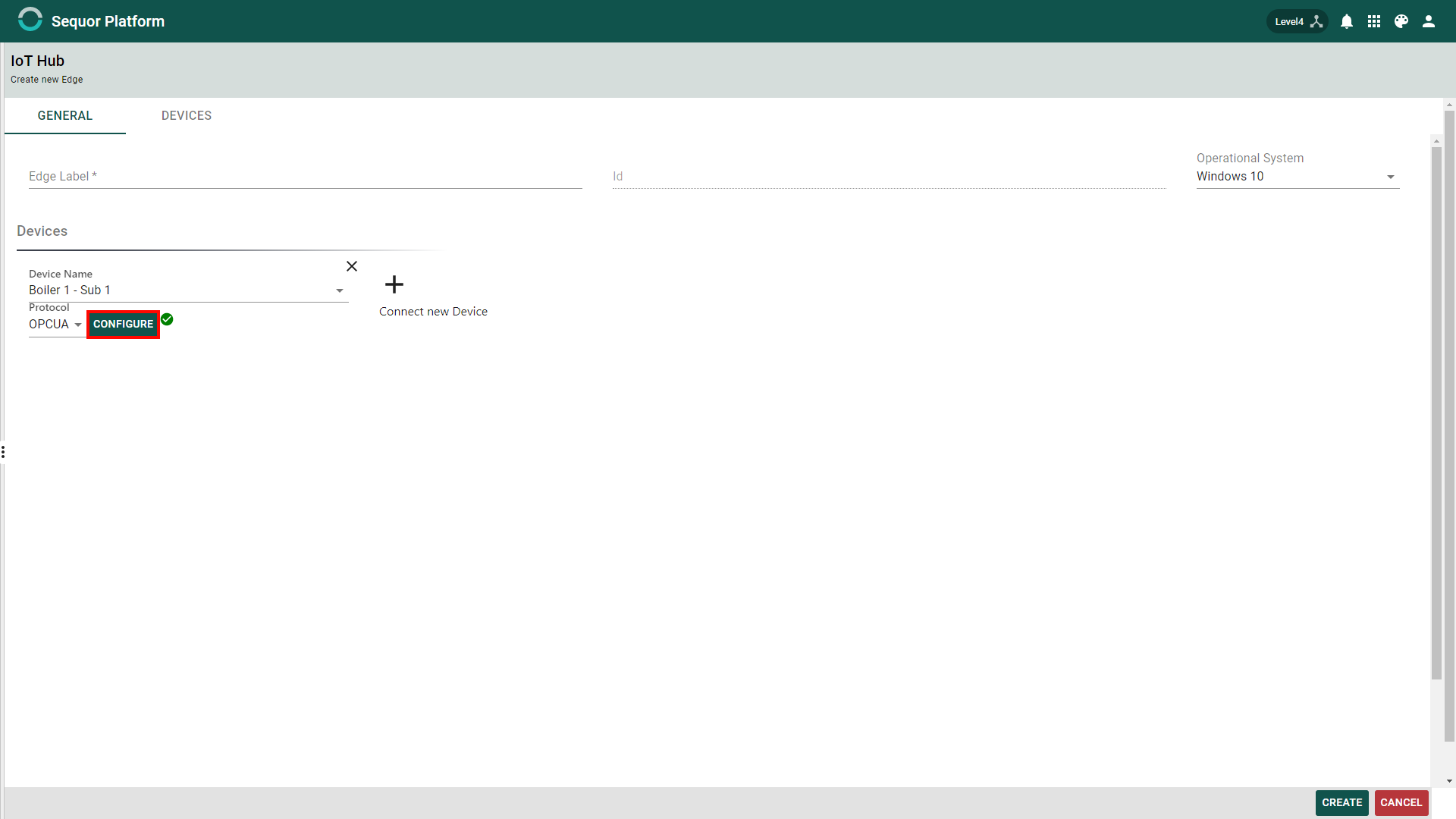This screenshot has width=1456, height=819.
Task: Click the CONFIGURE button
Action: [123, 324]
